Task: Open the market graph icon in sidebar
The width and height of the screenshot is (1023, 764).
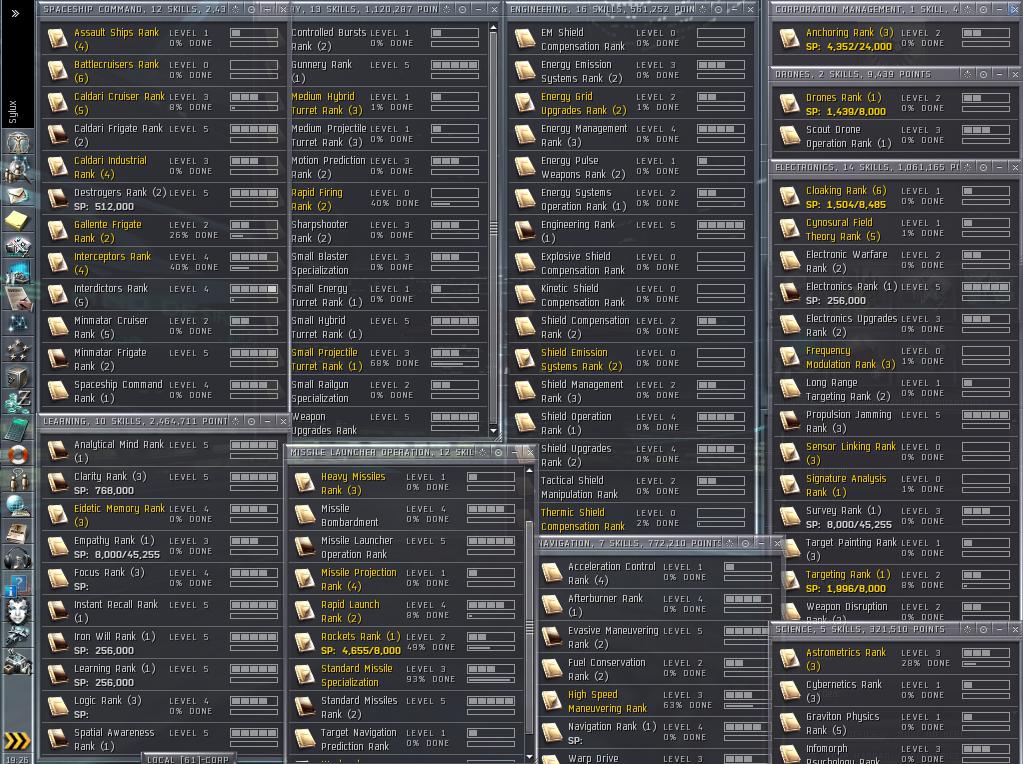Action: point(17,273)
